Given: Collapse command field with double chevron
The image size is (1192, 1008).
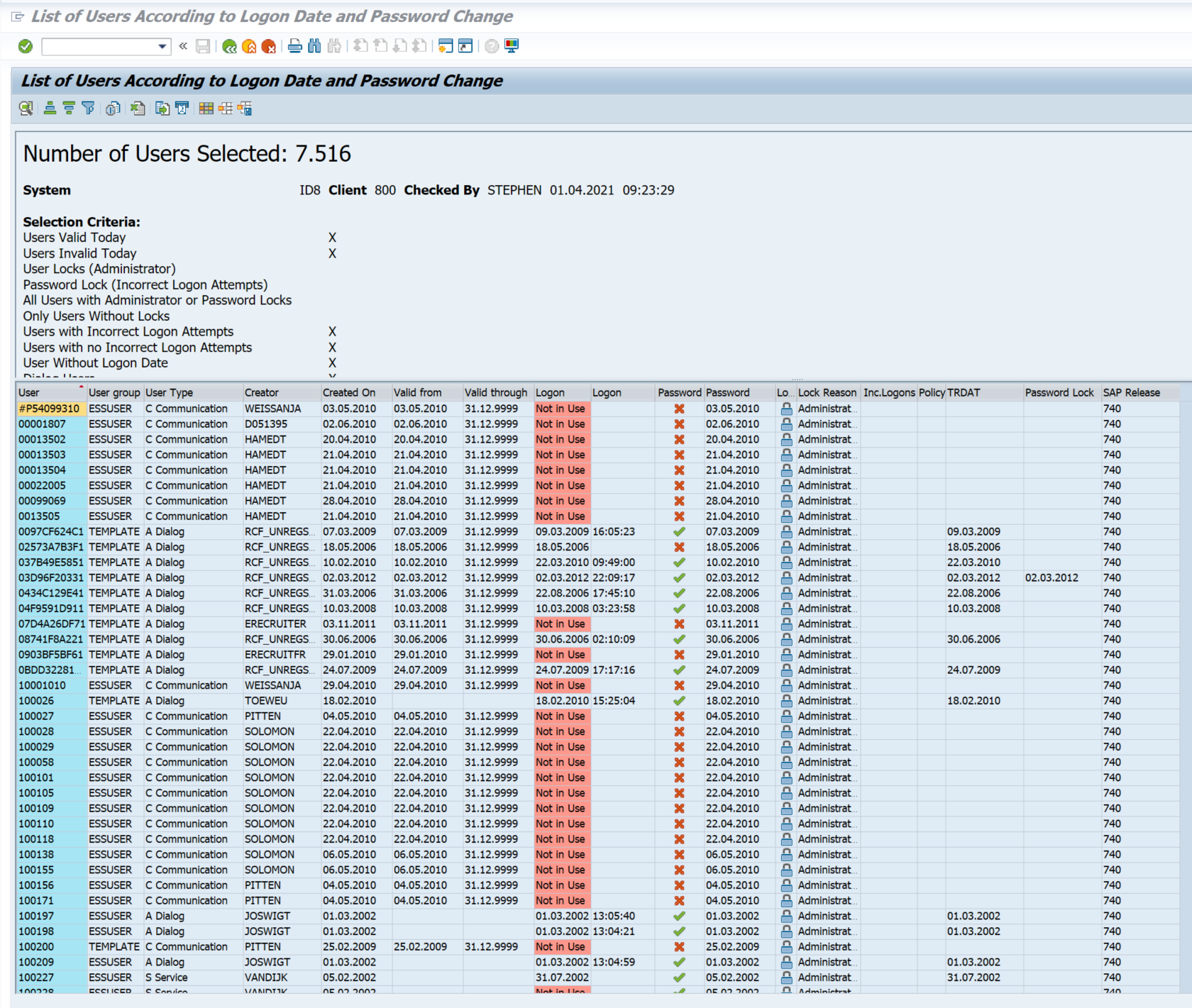Looking at the screenshot, I should 183,47.
